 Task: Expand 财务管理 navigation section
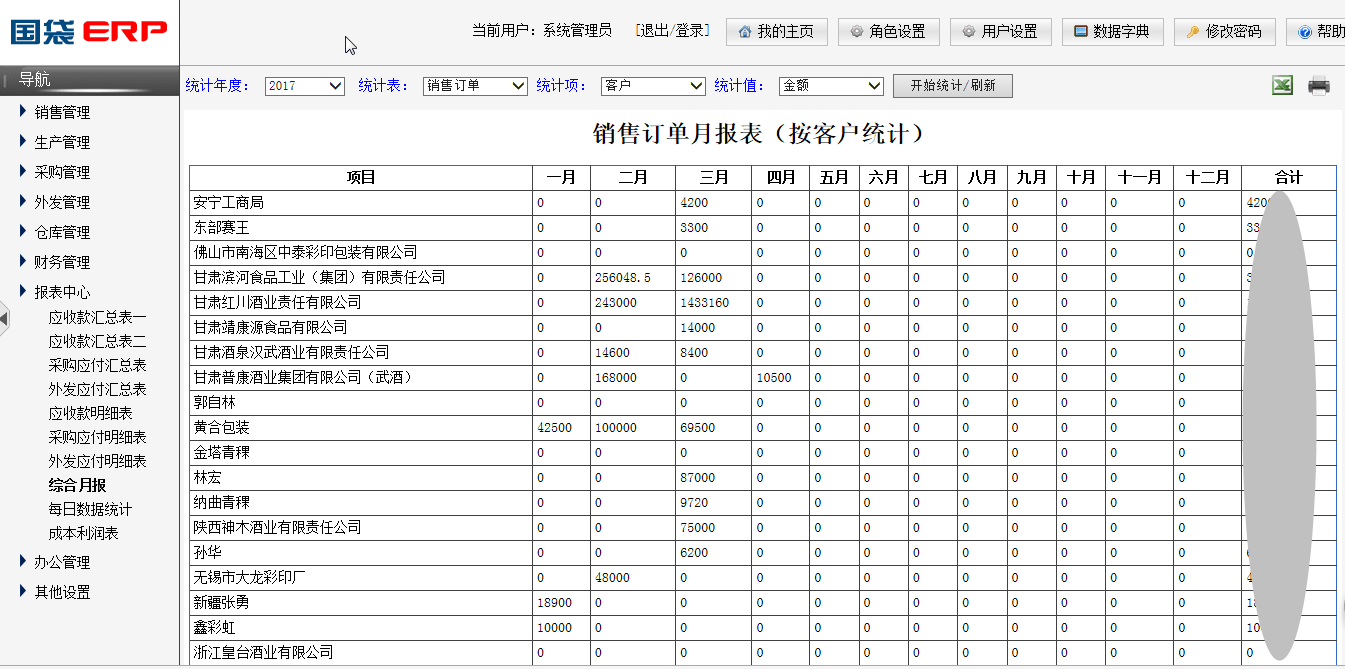[x=62, y=262]
